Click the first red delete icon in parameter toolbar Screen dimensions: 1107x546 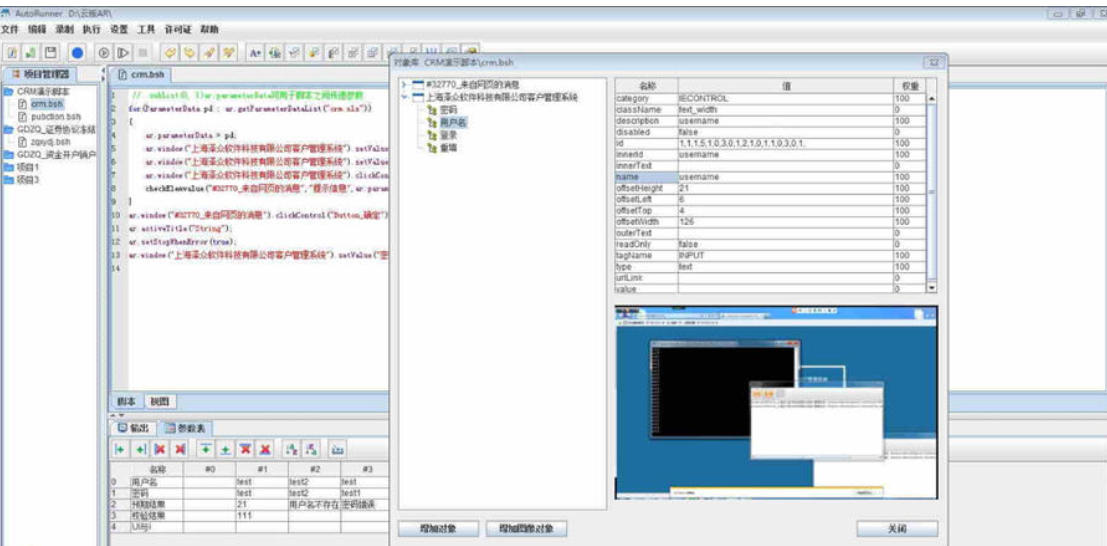tap(161, 450)
